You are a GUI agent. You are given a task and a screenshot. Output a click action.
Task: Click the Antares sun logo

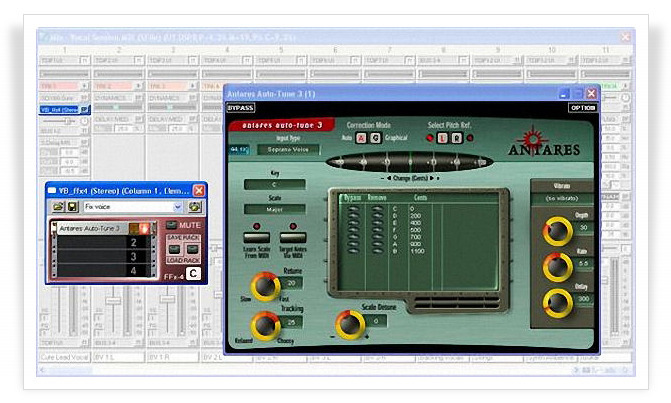(x=532, y=139)
